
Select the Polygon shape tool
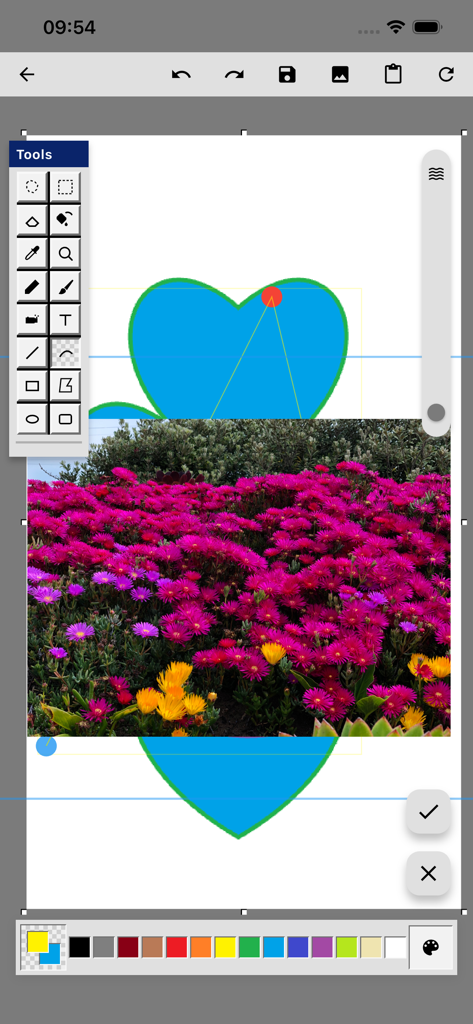point(65,386)
